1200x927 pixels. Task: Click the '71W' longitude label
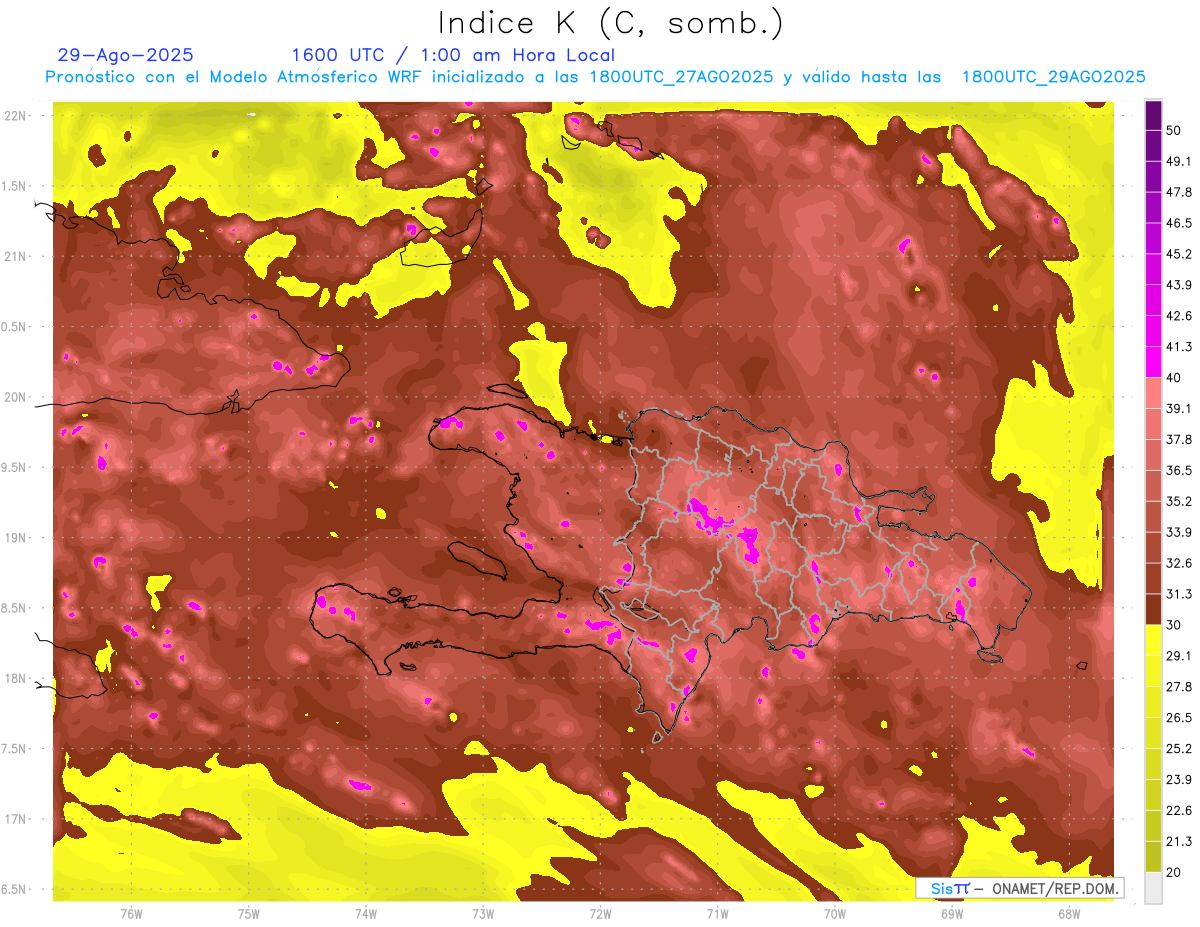coord(717,913)
